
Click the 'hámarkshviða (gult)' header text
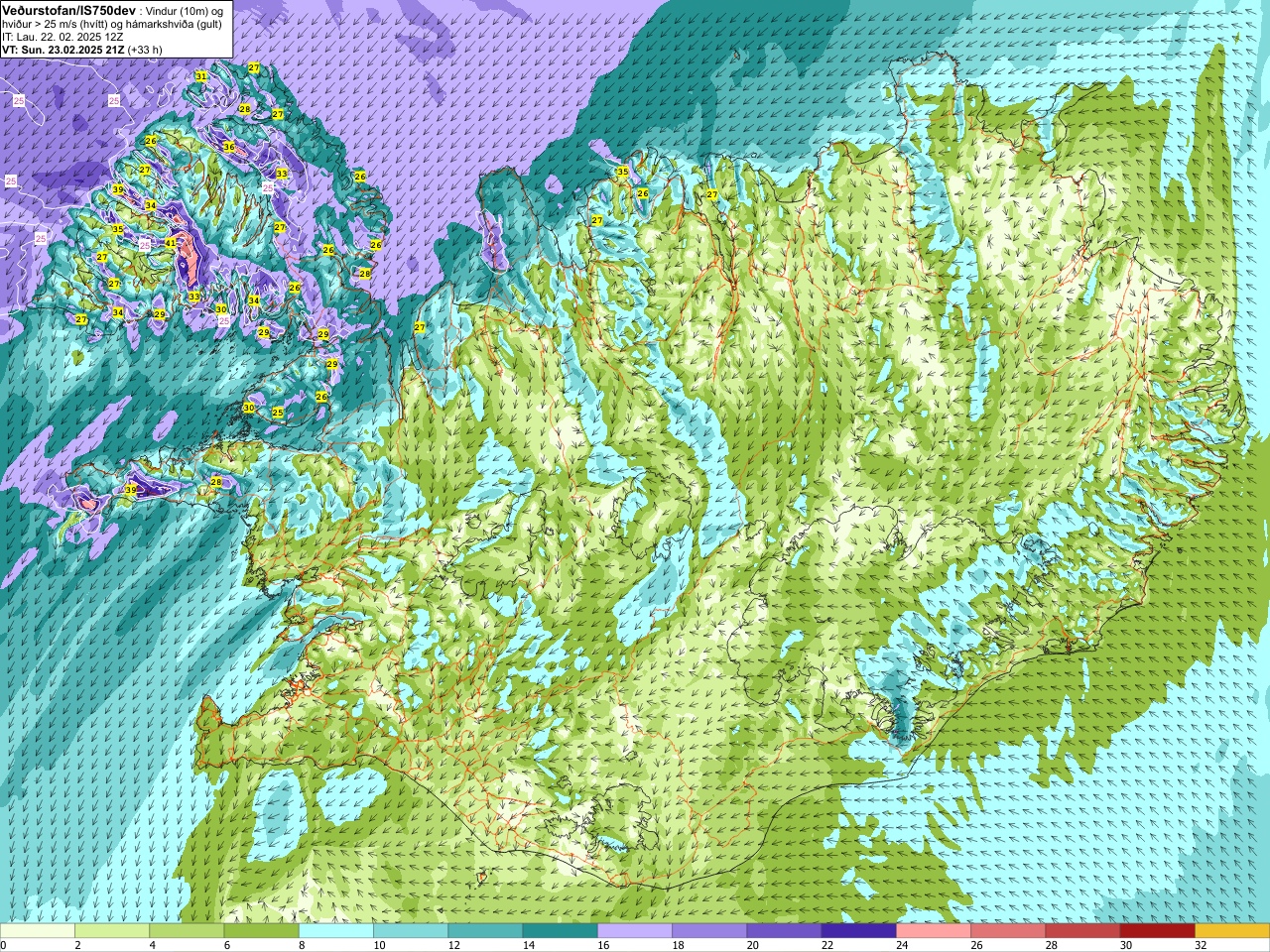(172, 24)
